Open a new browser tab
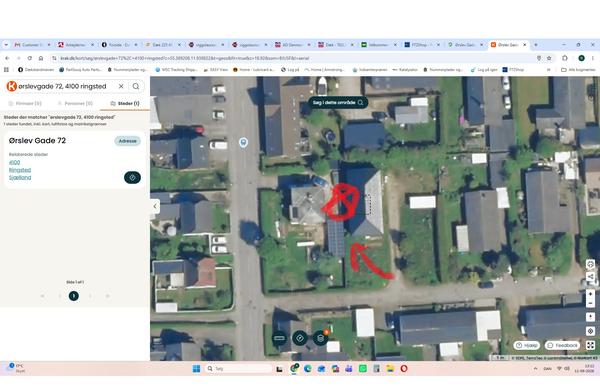600x386 pixels. point(536,45)
